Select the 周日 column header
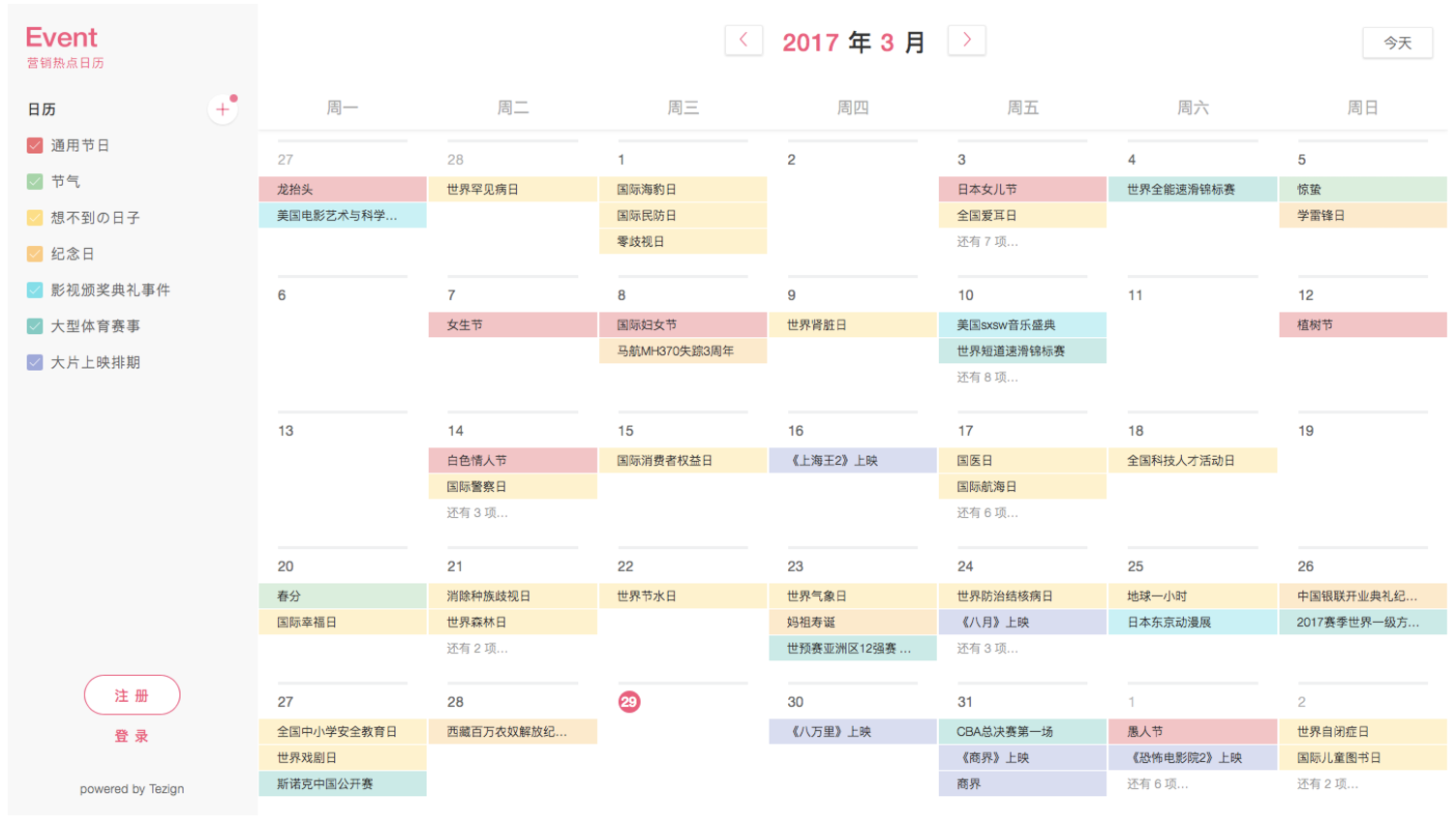Viewport: 1456px width, 825px height. (x=1362, y=107)
